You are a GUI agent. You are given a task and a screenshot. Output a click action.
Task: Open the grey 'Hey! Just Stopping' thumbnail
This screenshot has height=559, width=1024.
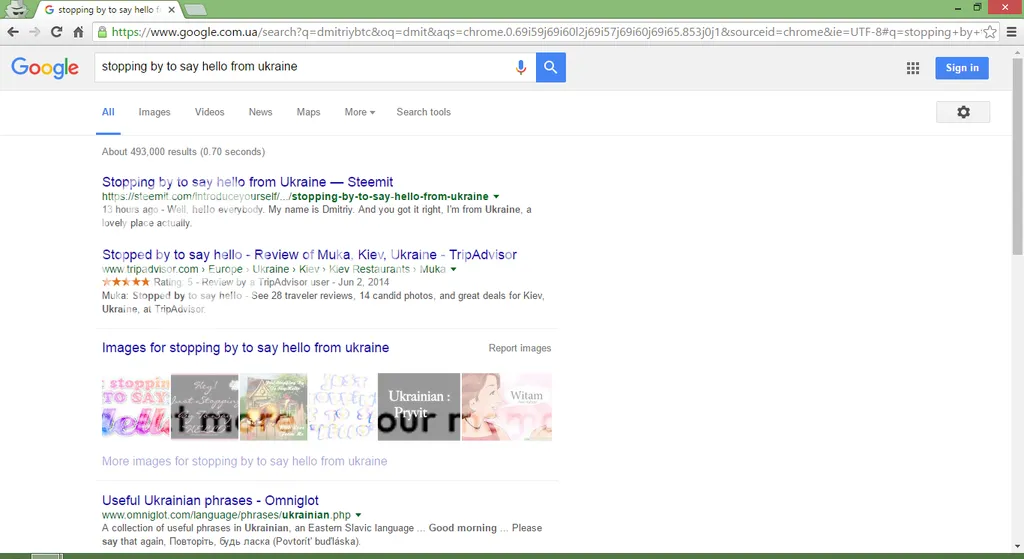coord(204,407)
